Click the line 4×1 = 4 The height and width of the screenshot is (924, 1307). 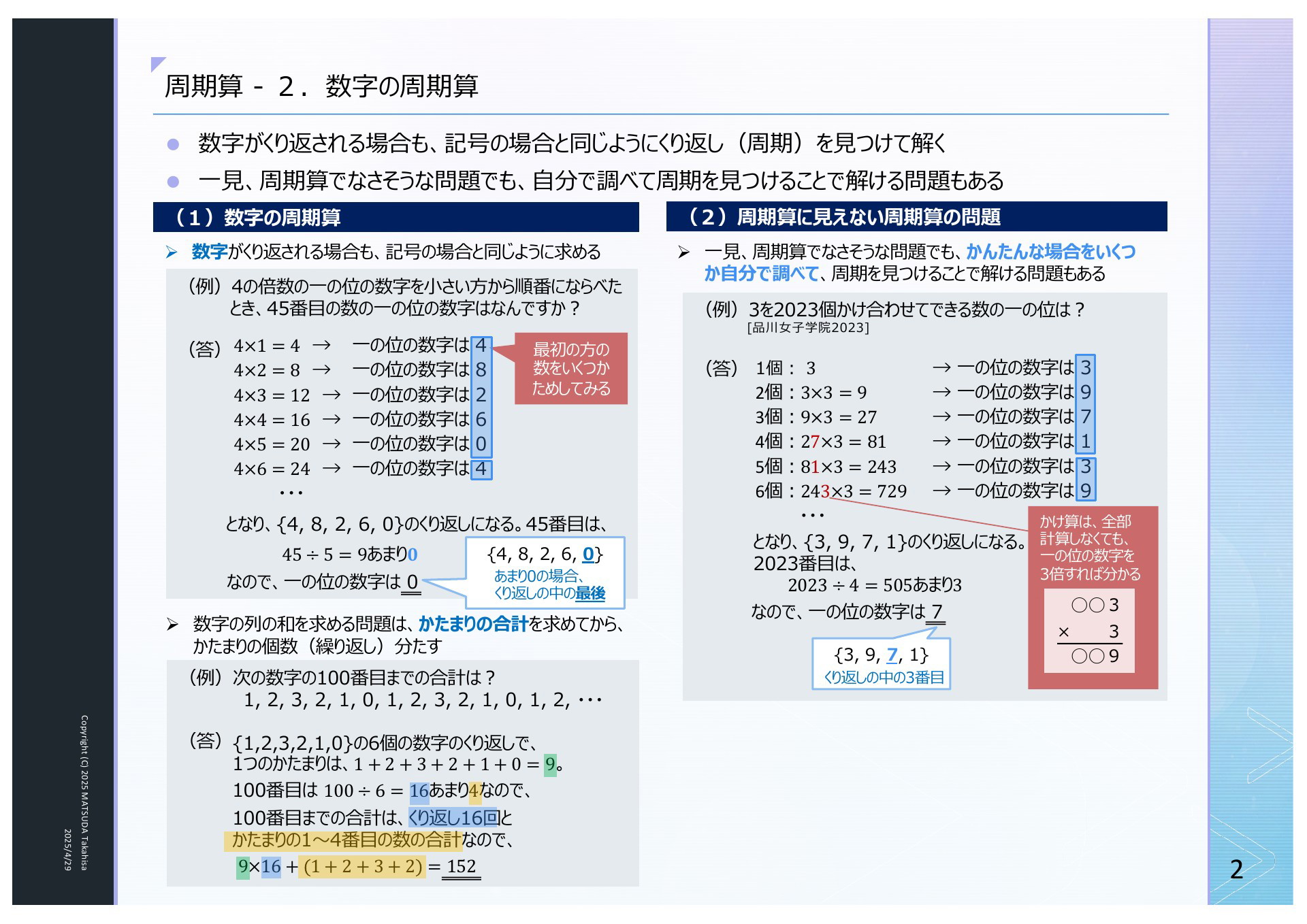click(x=267, y=346)
